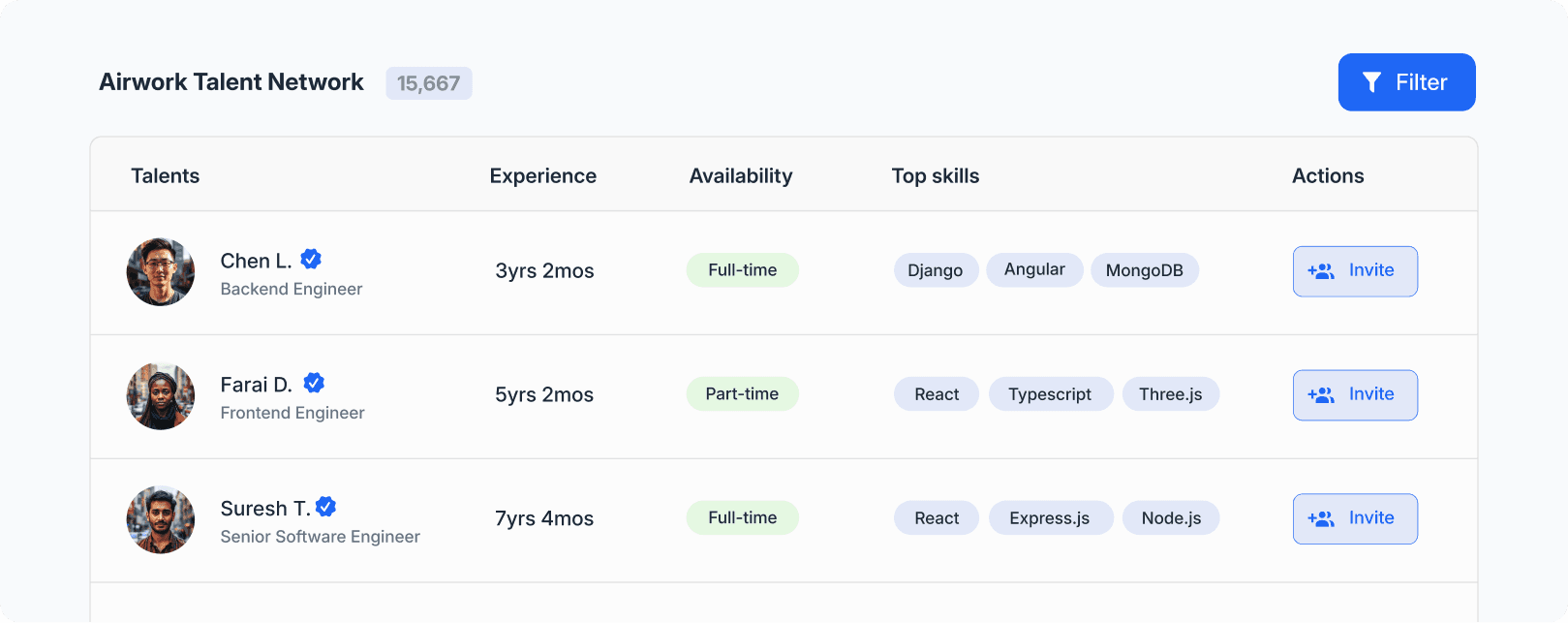Select the Django skill tag
Viewport: 1568px width, 623px height.
(x=936, y=270)
